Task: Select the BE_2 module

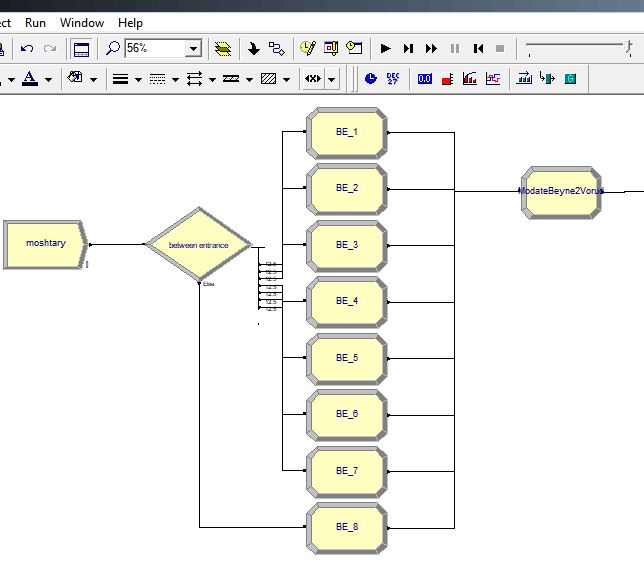Action: [x=347, y=189]
